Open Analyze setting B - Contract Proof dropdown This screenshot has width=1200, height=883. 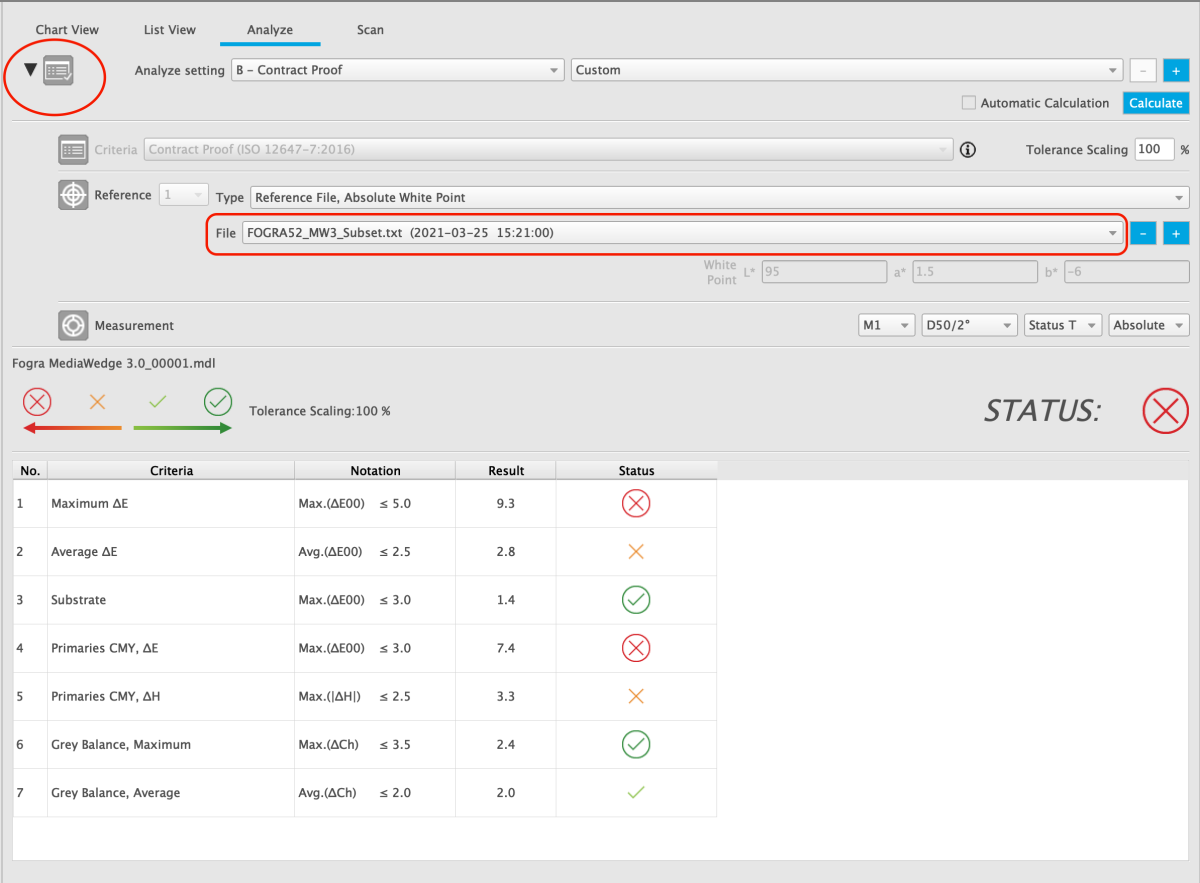click(397, 71)
